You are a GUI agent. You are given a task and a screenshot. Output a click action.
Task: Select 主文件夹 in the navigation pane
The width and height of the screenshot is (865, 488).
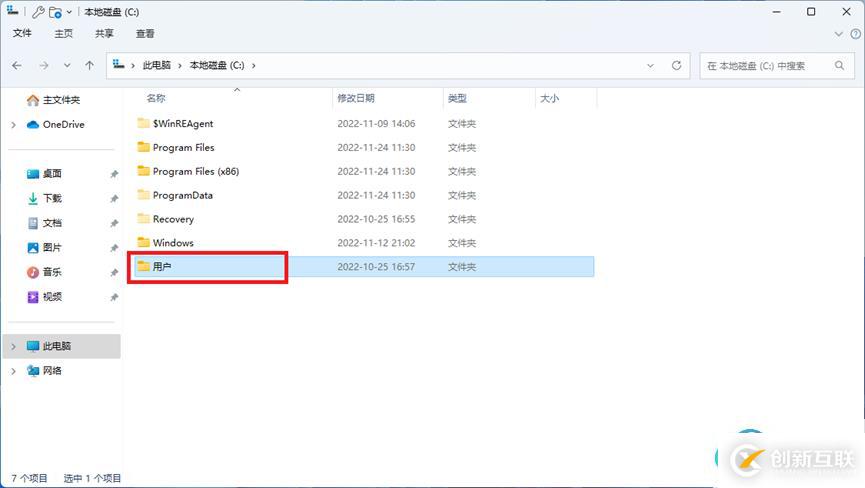(x=61, y=100)
